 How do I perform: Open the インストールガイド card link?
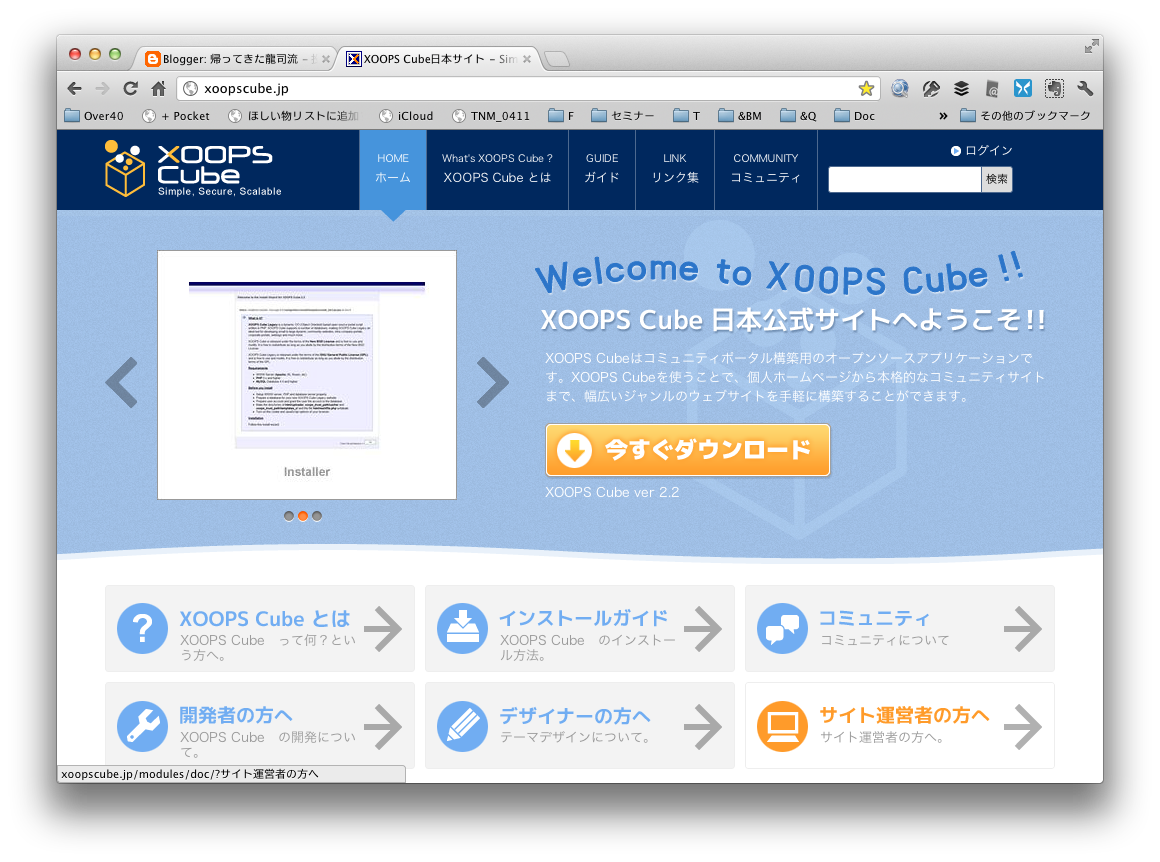[x=579, y=628]
